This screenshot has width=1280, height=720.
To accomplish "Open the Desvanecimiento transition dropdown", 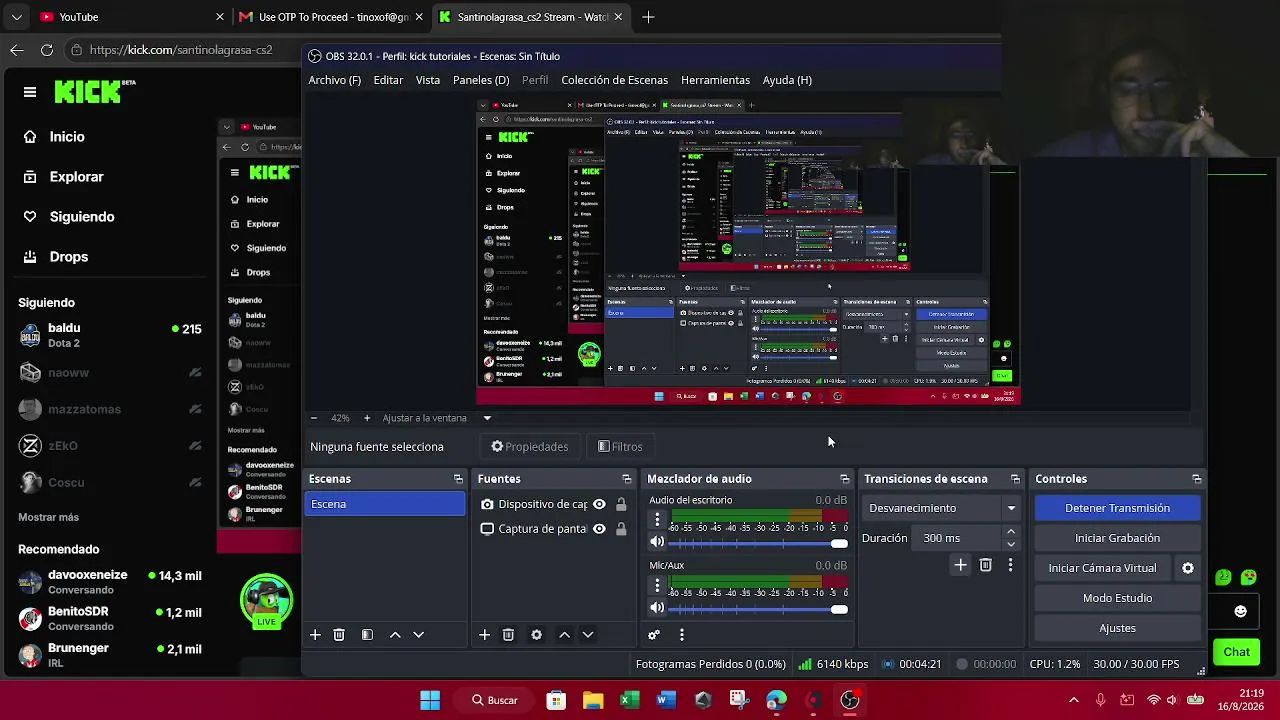I will pos(941,508).
